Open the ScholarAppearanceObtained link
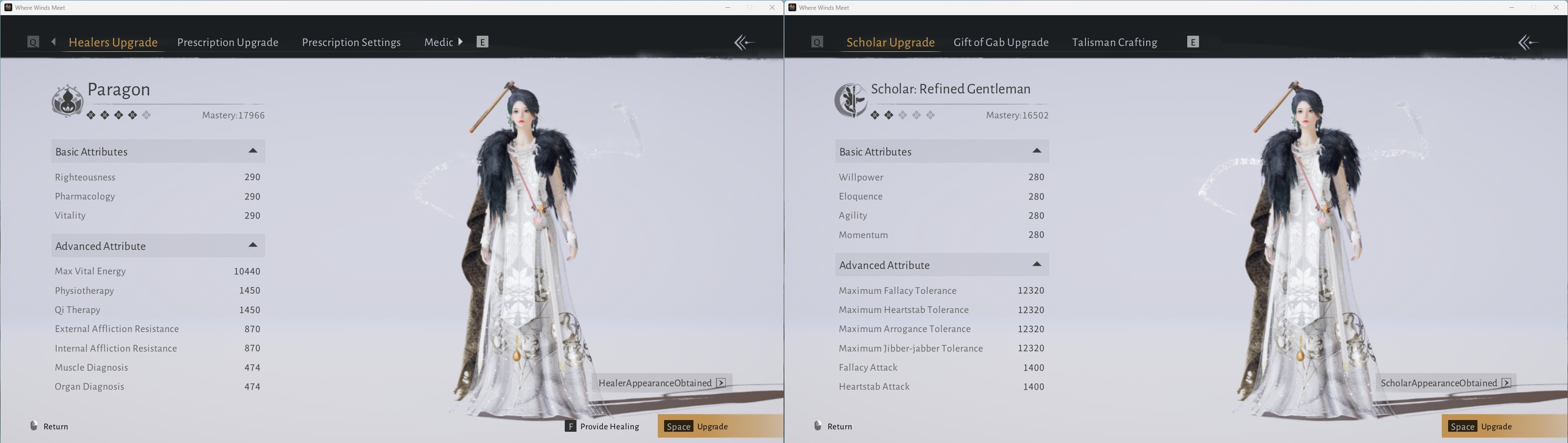The width and height of the screenshot is (1568, 443). (x=1446, y=383)
